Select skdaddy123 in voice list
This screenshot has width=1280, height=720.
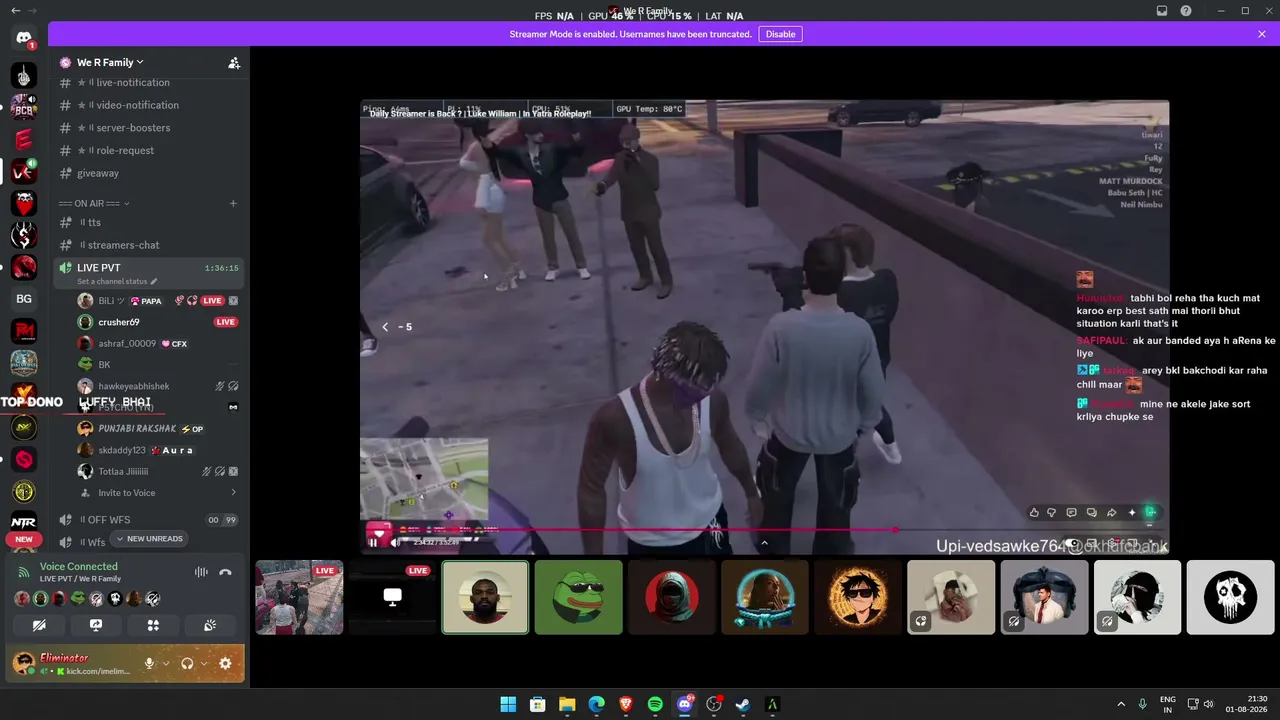point(160,450)
